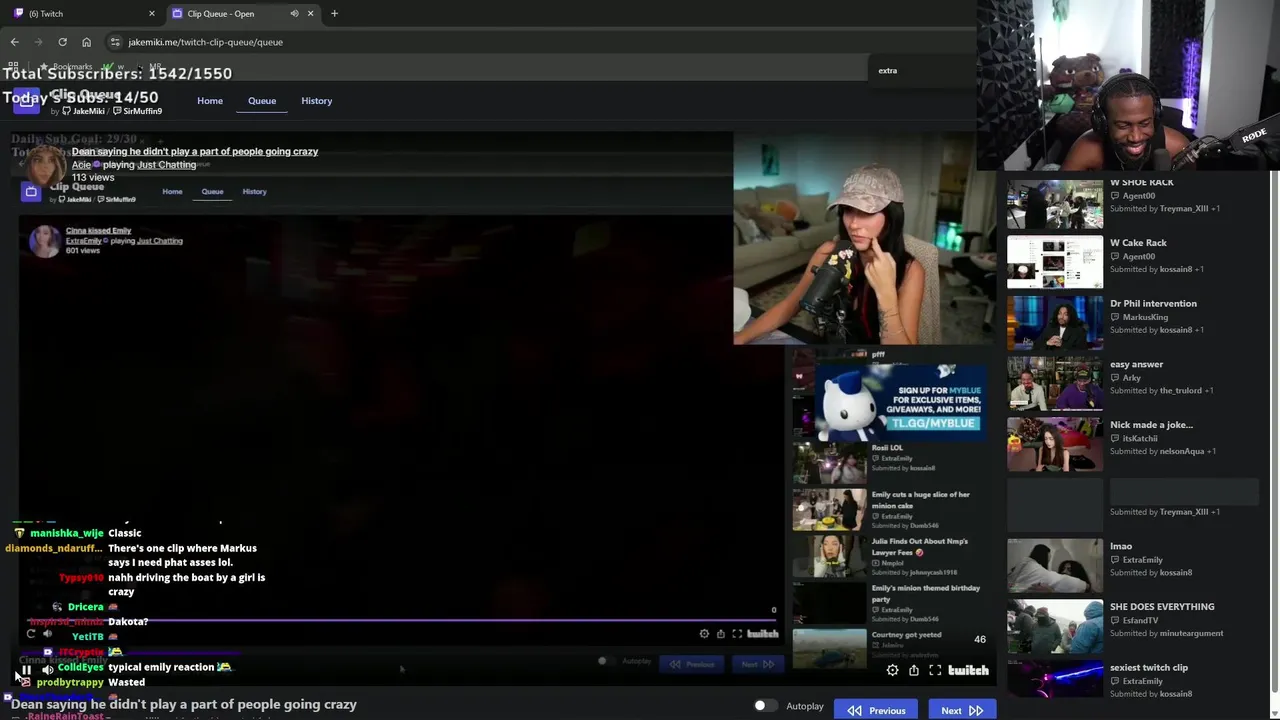This screenshot has height=720, width=1280.
Task: Click the inner Cinna kissed Emily title
Action: click(x=98, y=231)
